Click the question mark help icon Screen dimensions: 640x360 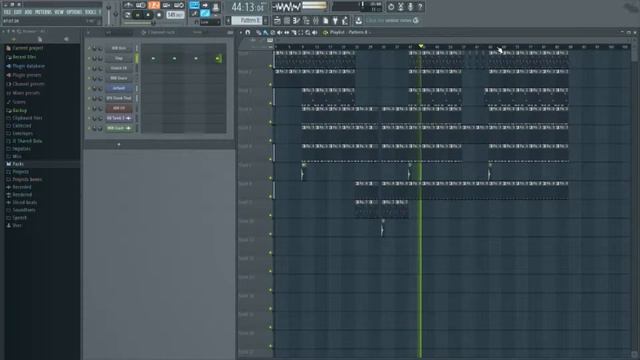point(420,7)
